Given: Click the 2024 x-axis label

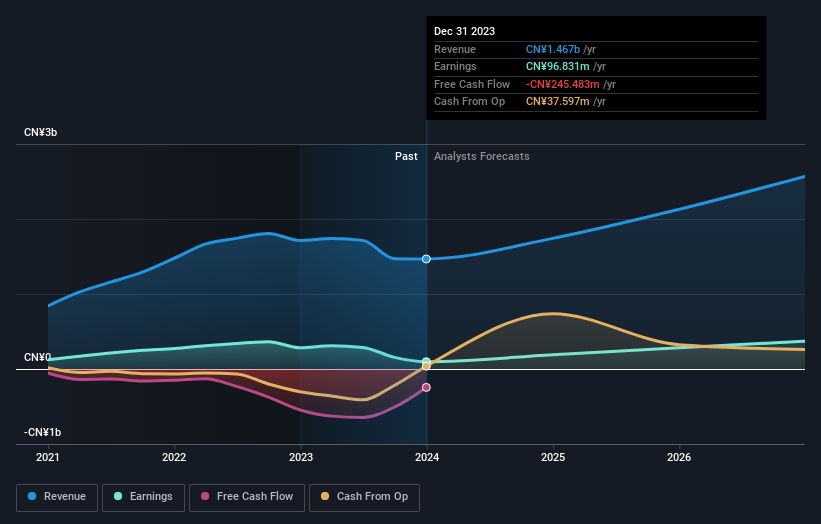Looking at the screenshot, I should [427, 458].
